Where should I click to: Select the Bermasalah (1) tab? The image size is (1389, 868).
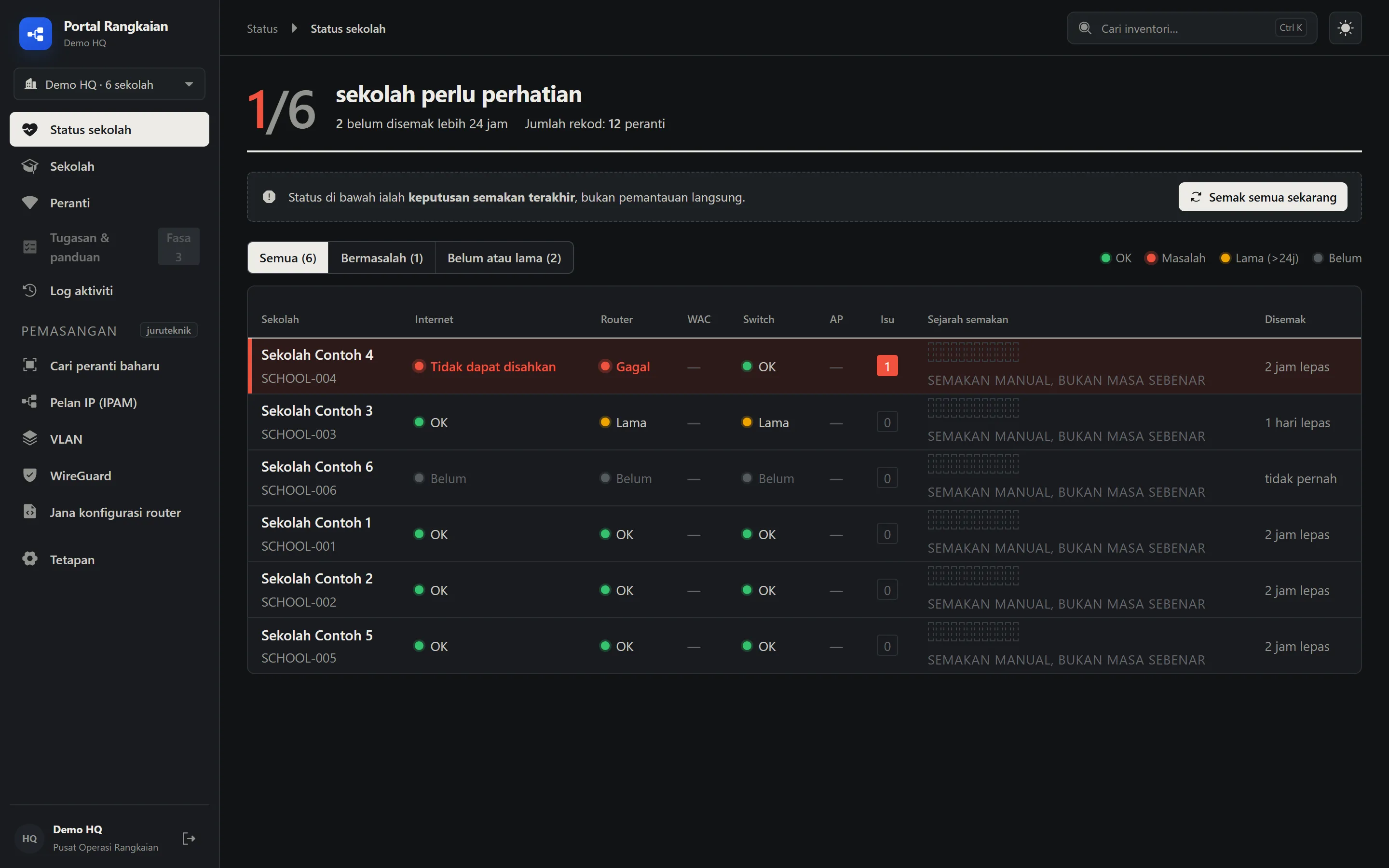[x=381, y=258]
